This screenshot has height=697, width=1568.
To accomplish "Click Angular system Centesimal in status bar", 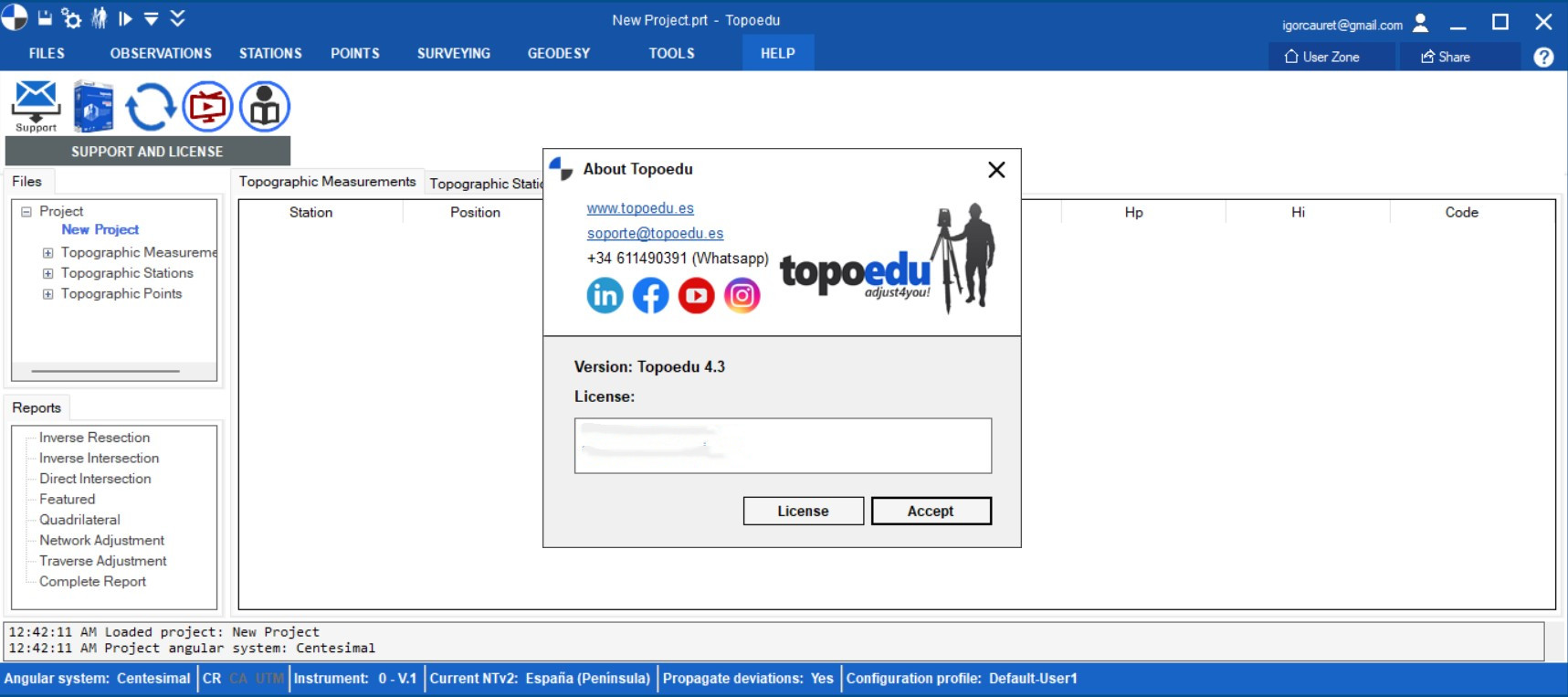I will point(97,679).
